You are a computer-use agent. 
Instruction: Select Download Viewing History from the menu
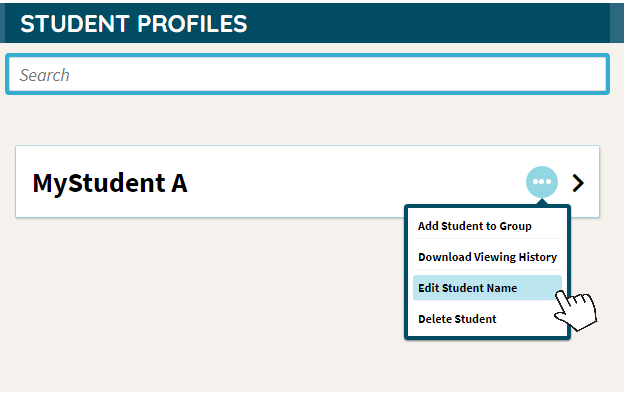pos(487,257)
